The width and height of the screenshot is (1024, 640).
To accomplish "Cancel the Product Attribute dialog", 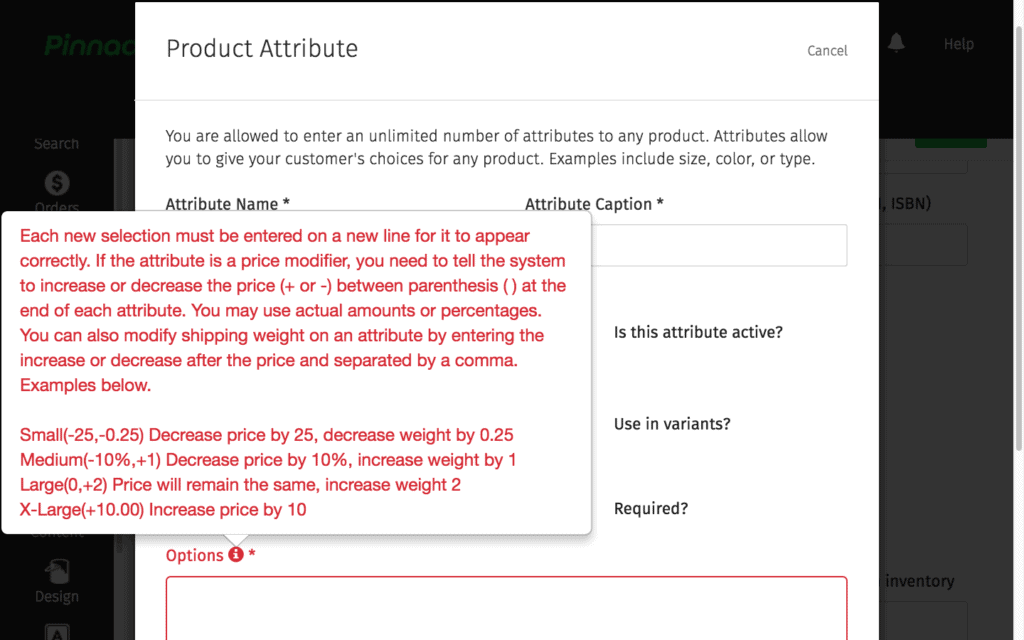I will coord(827,51).
